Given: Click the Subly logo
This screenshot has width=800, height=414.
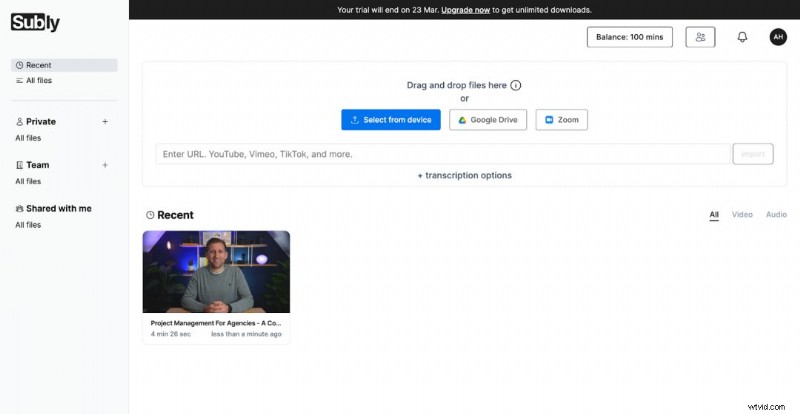Looking at the screenshot, I should point(35,22).
